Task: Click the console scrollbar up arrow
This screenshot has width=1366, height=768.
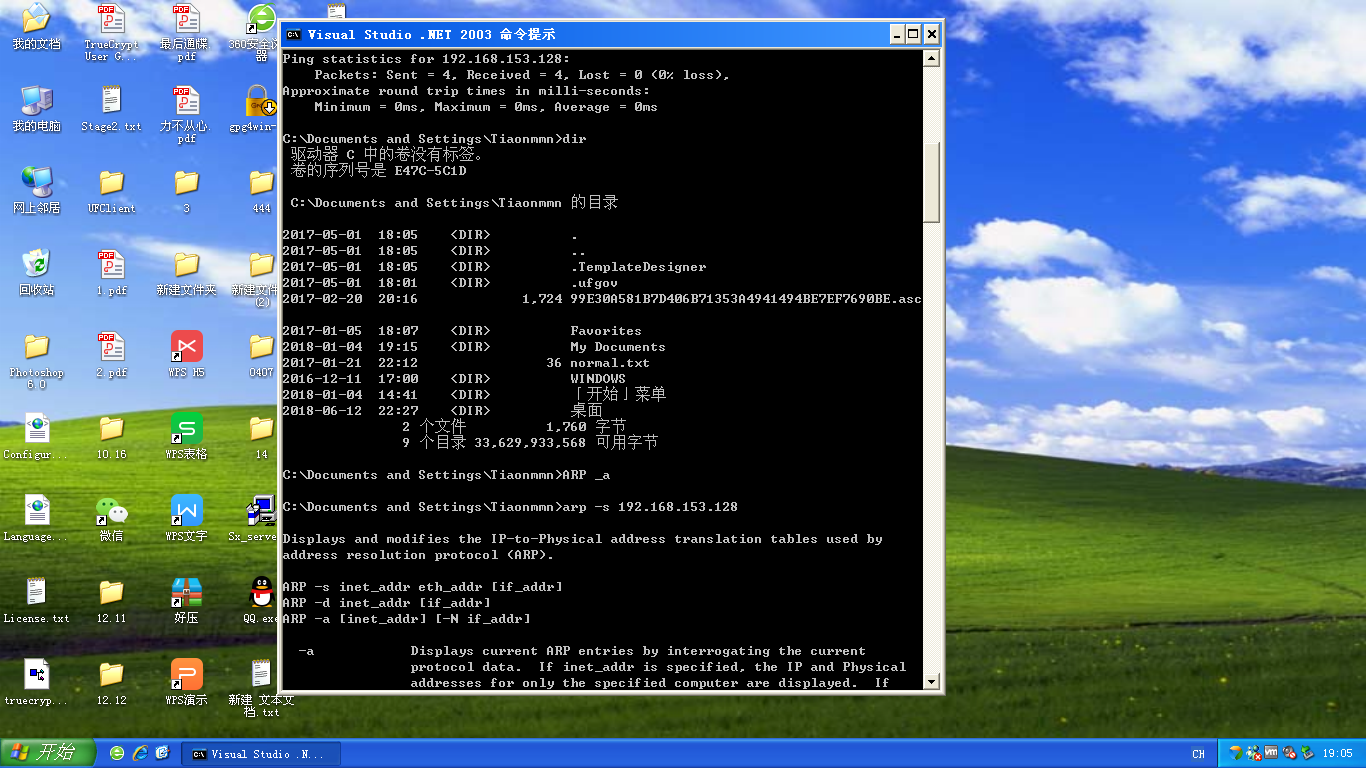Action: [x=932, y=59]
